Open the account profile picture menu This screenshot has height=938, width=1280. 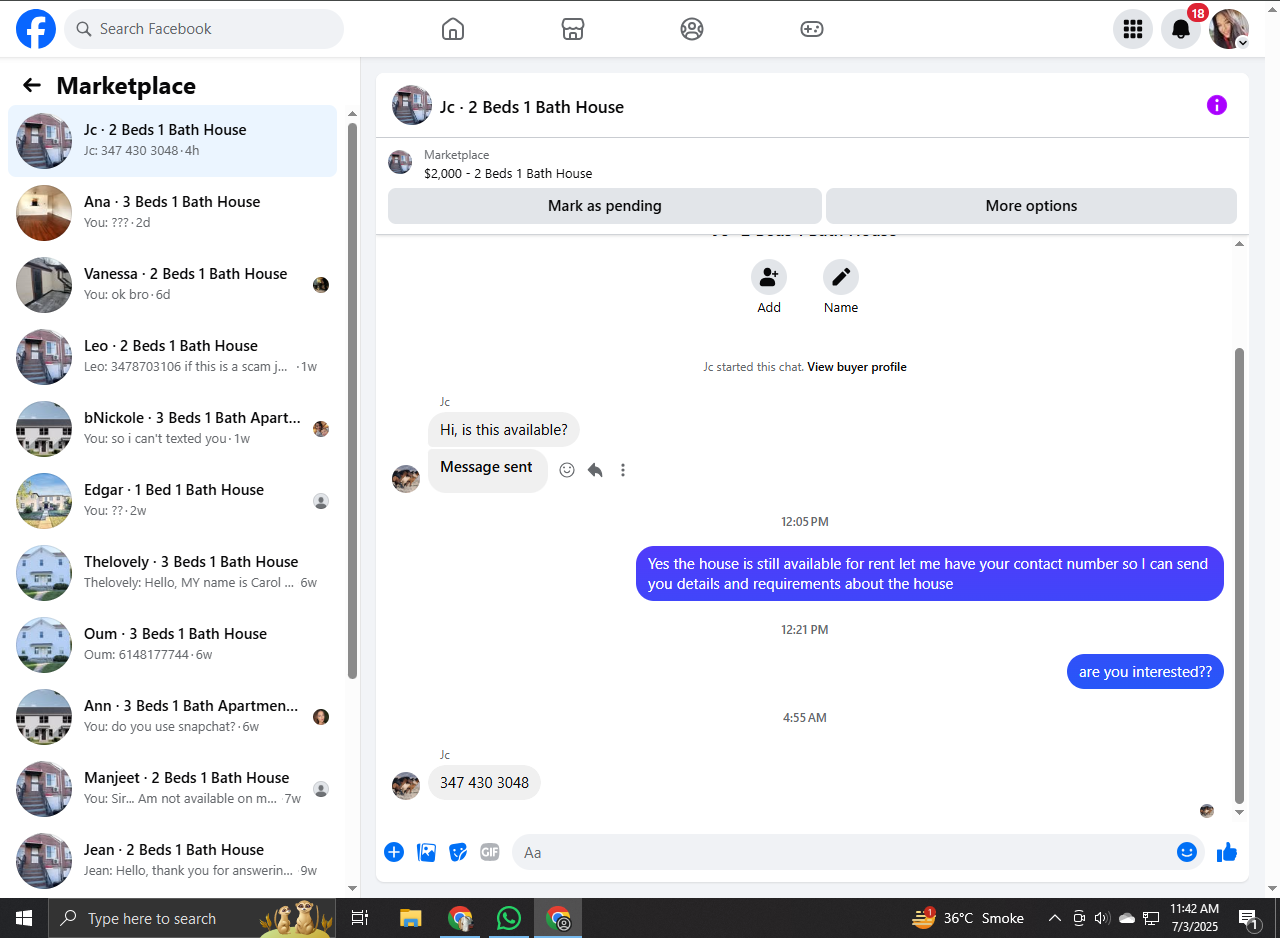[1229, 29]
